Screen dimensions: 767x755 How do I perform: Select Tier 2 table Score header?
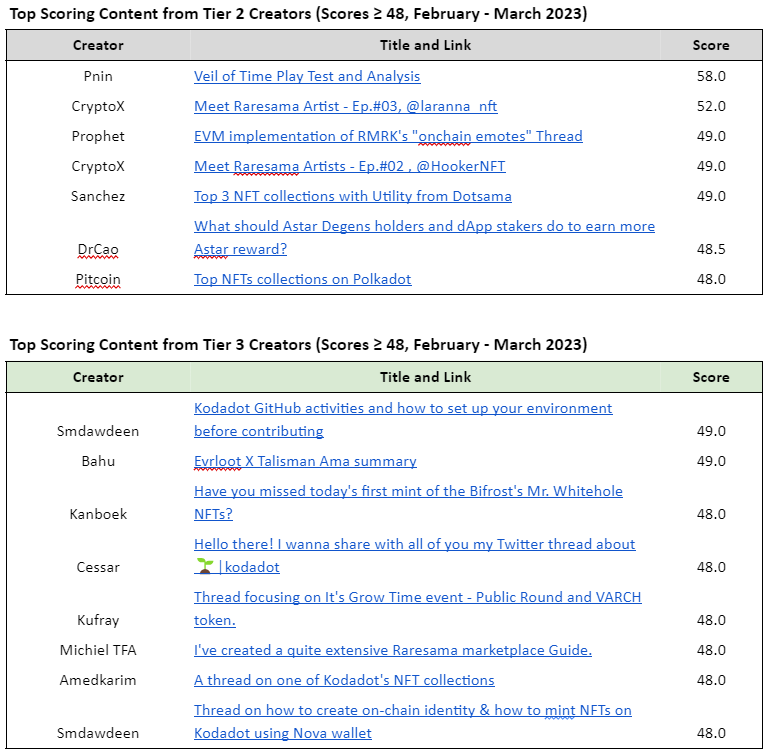click(711, 46)
